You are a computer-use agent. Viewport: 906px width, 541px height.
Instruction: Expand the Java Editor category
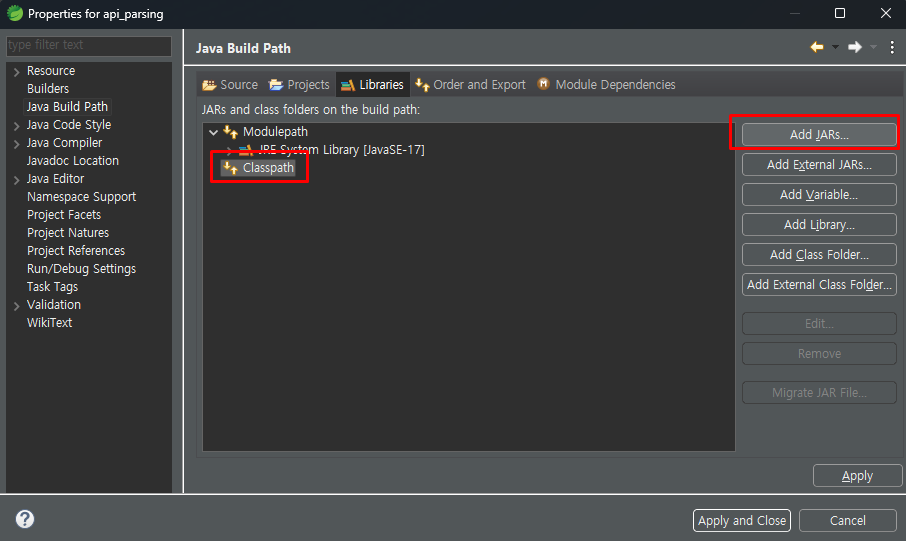click(16, 180)
